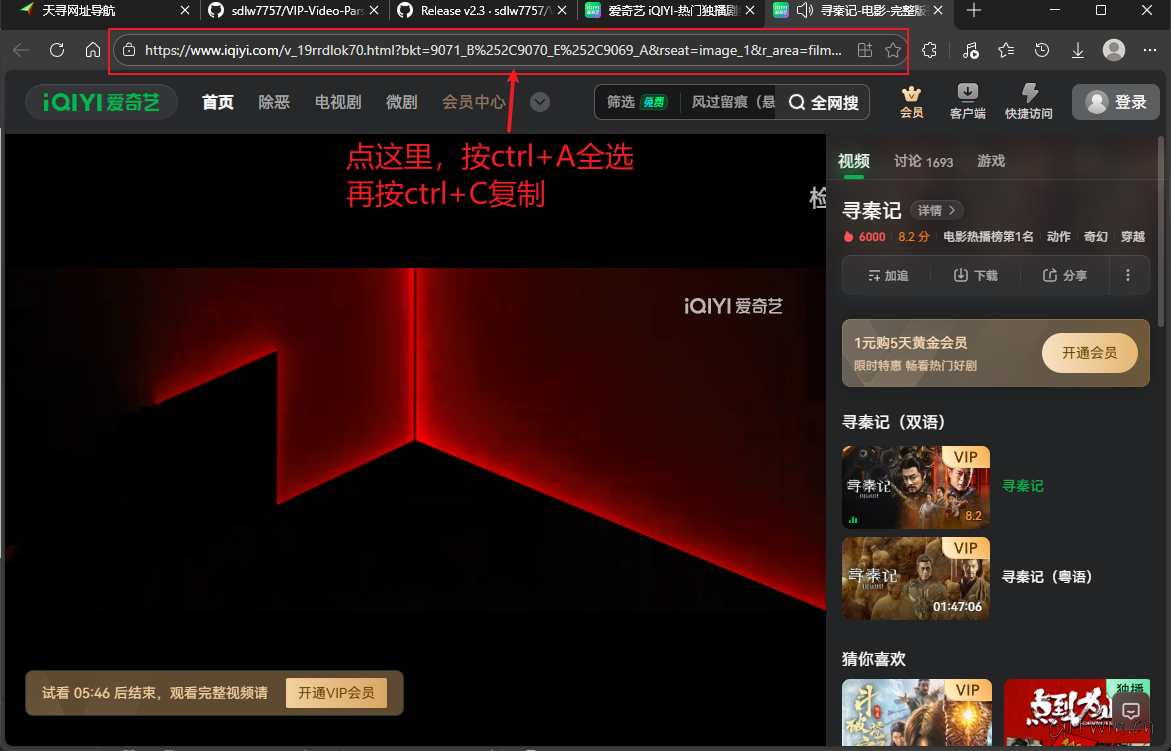1171x751 pixels.
Task: Click the 奇幻 genre tag
Action: tap(1096, 237)
